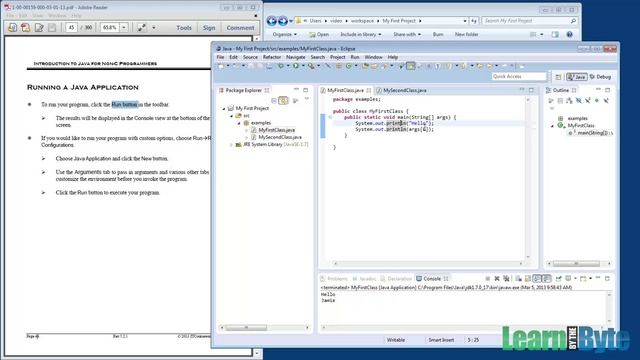Viewport: 640px width, 360px height.
Task: Open Organize dropdown in Explorer window
Action: tap(285, 35)
